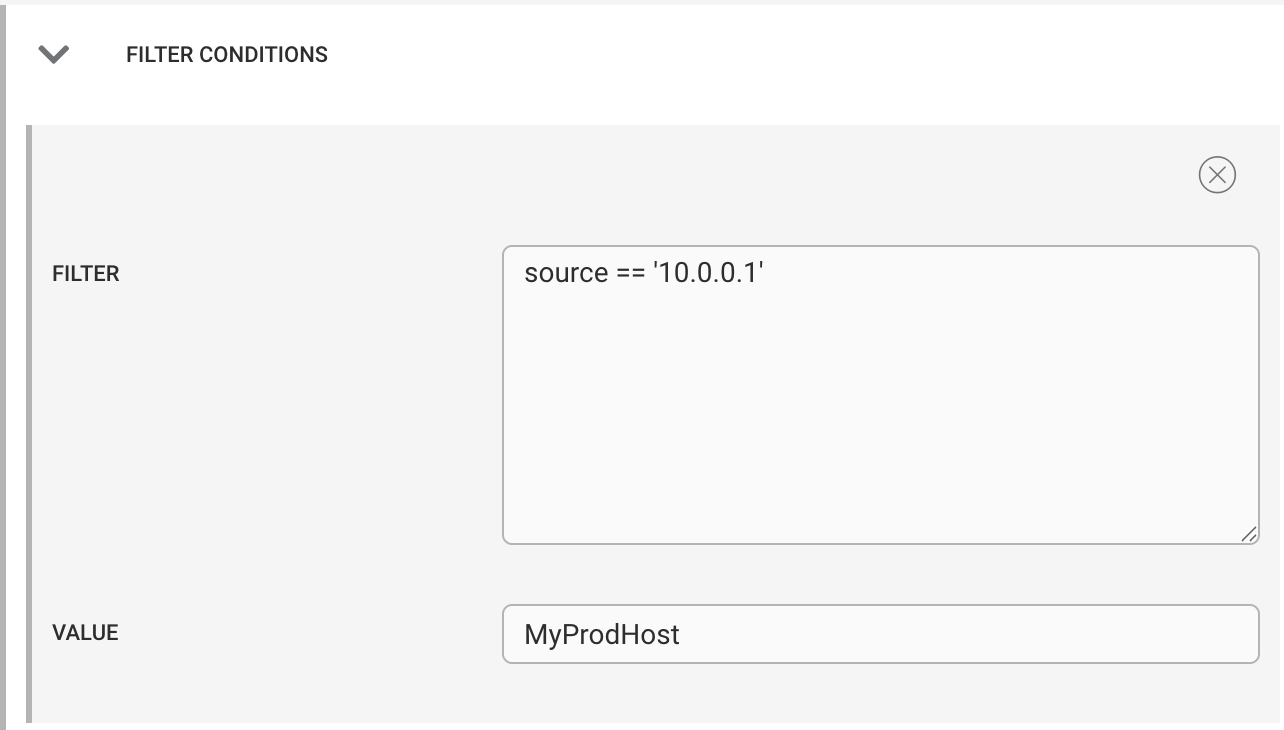This screenshot has height=730, width=1284.
Task: Collapse the Filter Conditions section chevron
Action: coord(54,55)
